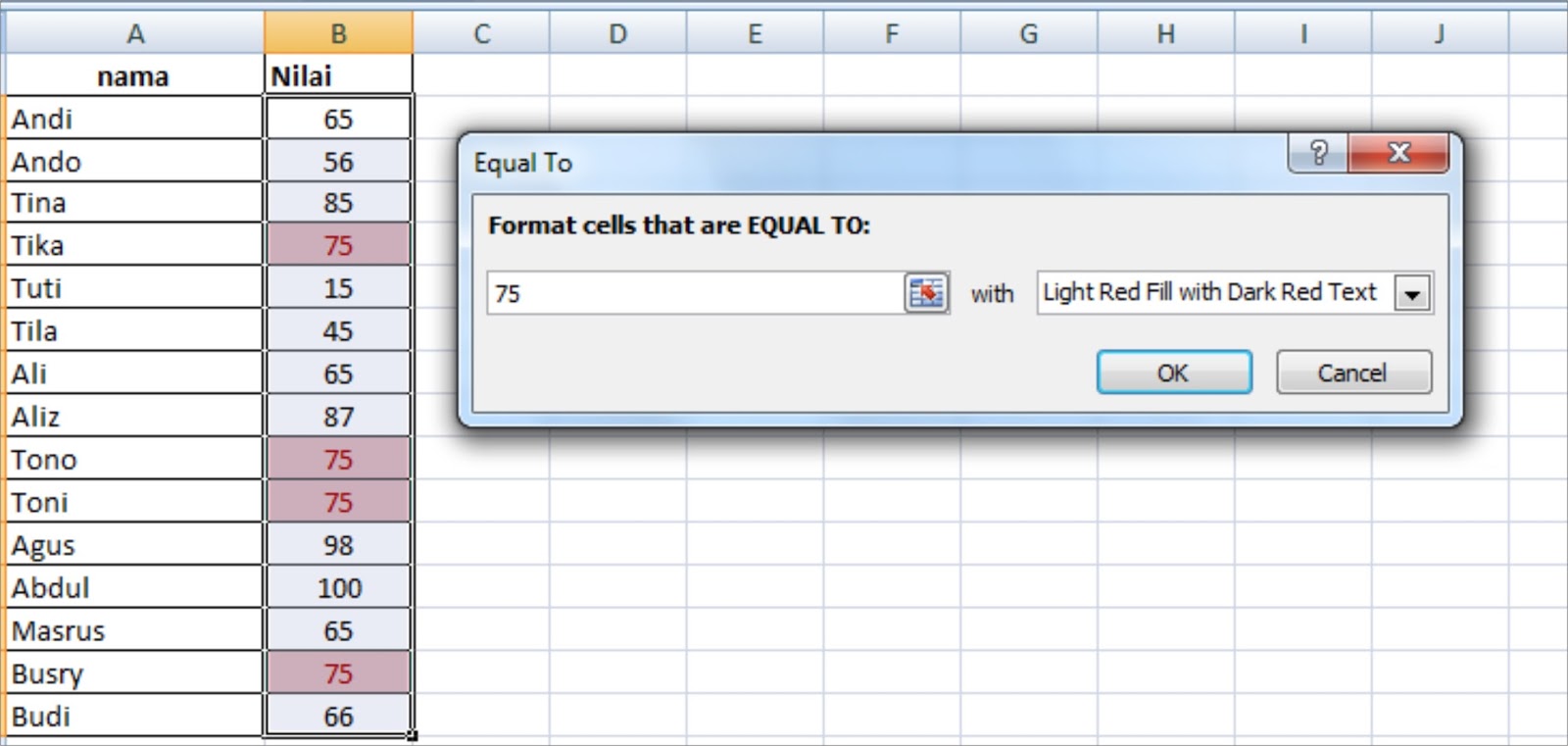This screenshot has width=1568, height=746.
Task: Close the Equal To dialog
Action: [1398, 153]
